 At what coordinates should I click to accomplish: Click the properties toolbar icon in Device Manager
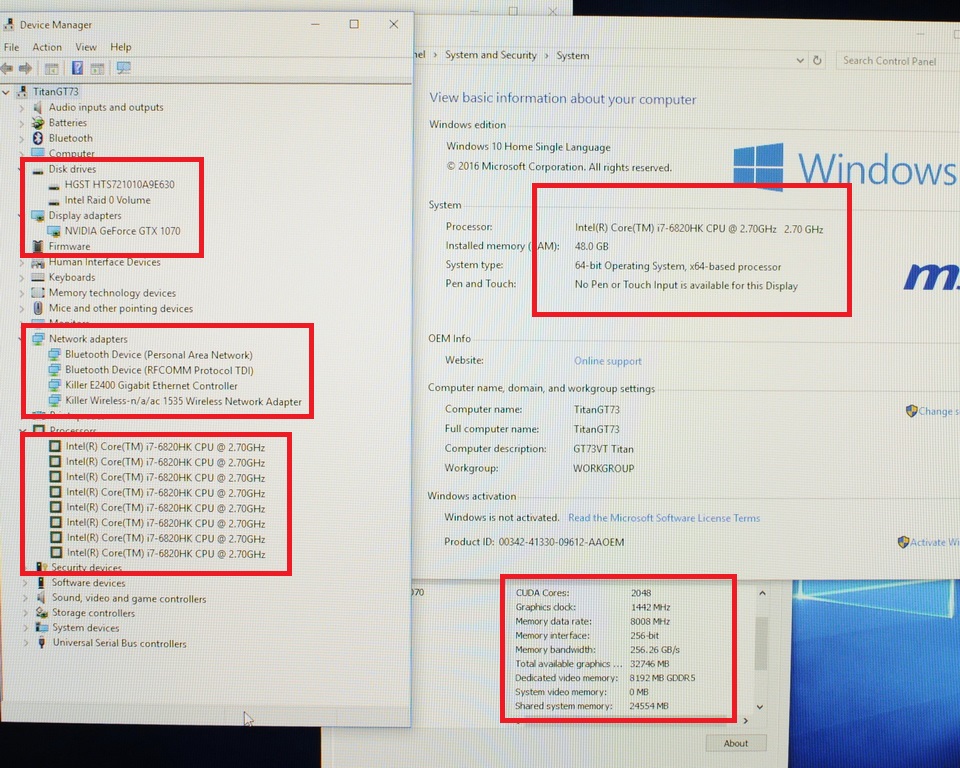pos(51,69)
